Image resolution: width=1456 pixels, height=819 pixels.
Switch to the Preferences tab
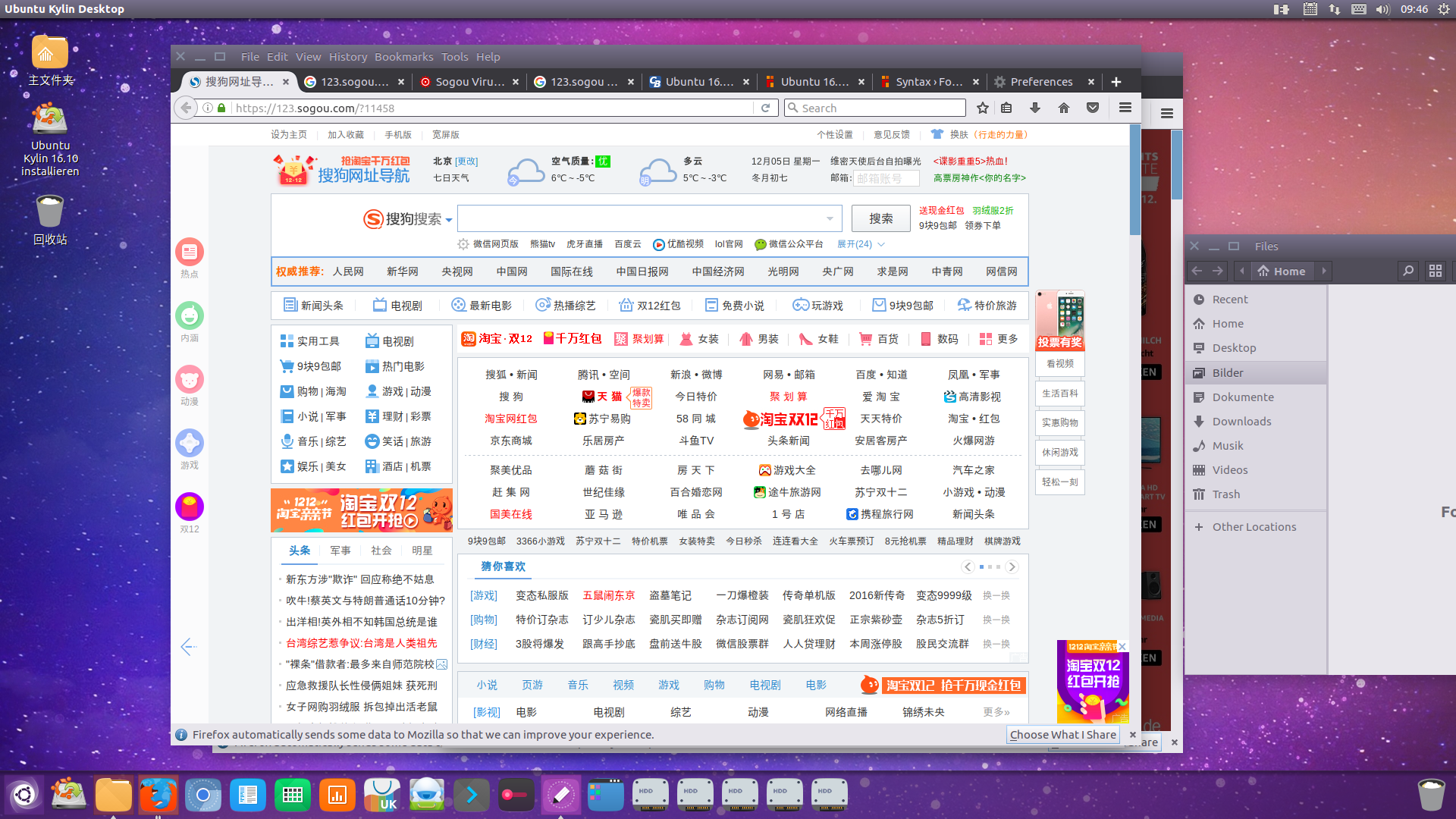pyautogui.click(x=1040, y=82)
